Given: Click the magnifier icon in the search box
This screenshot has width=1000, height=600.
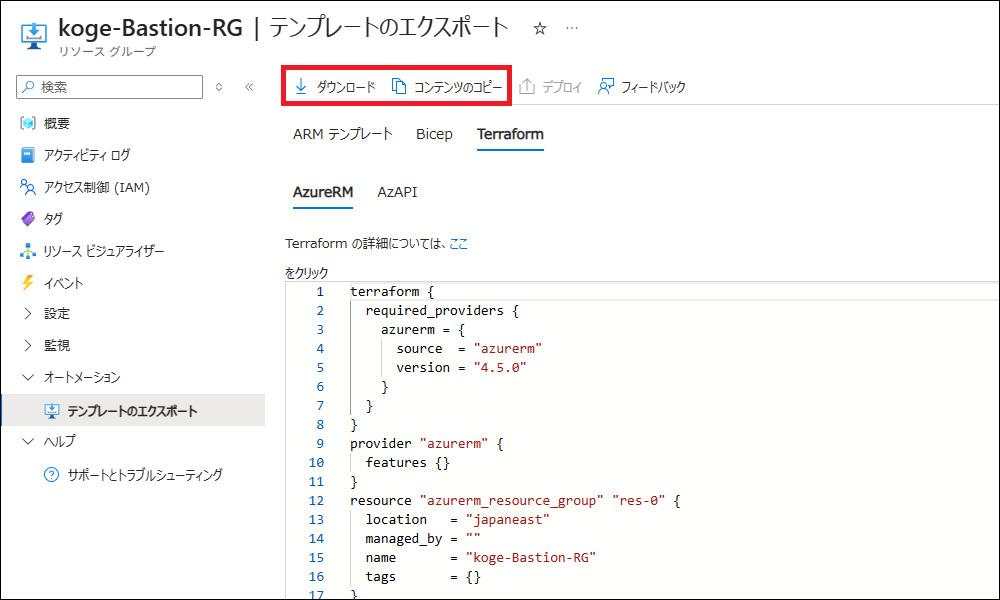Looking at the screenshot, I should [x=29, y=87].
